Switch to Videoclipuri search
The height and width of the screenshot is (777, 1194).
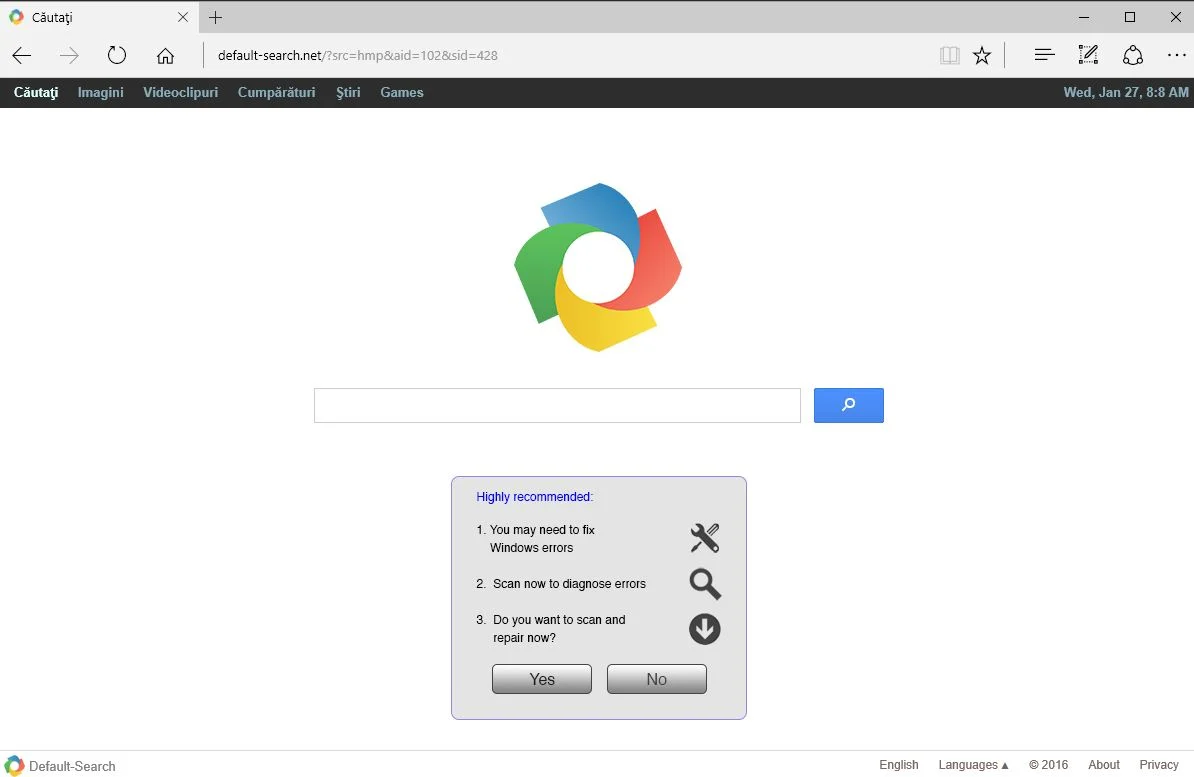[x=180, y=92]
